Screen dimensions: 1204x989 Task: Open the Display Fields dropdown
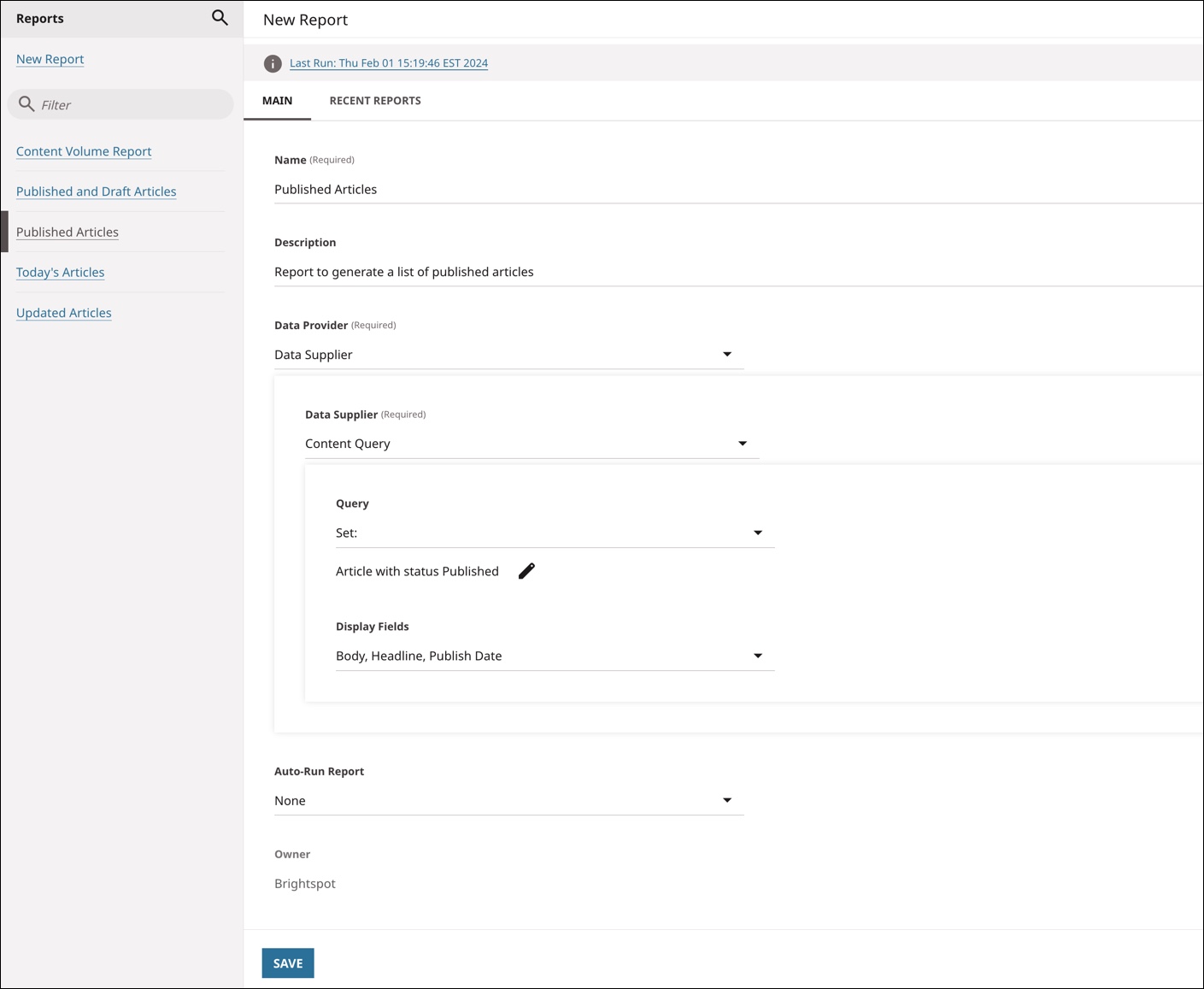pos(555,656)
